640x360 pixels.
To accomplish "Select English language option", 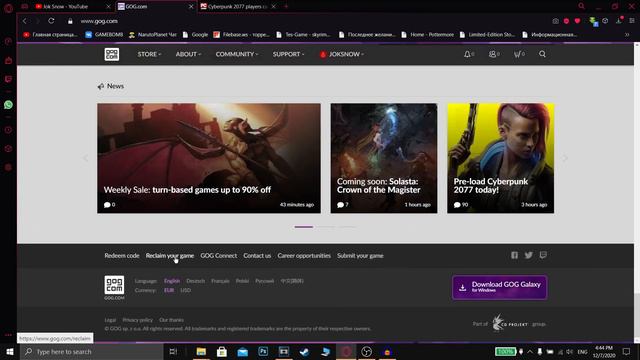I will [x=172, y=281].
